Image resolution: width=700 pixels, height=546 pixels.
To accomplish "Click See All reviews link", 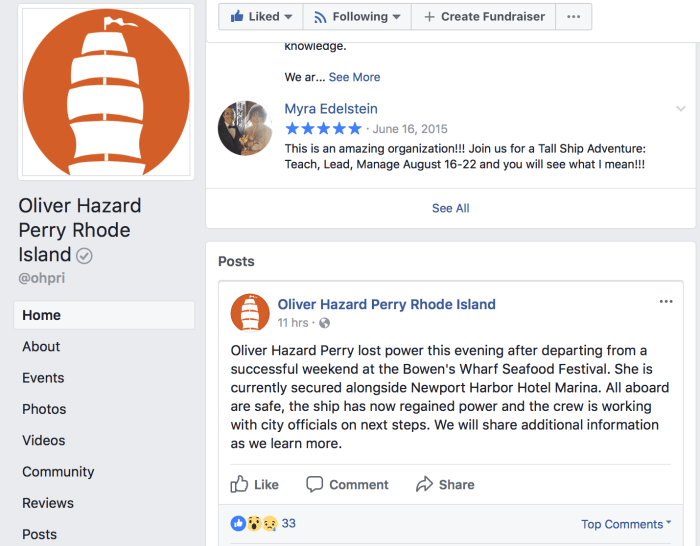I will point(450,208).
